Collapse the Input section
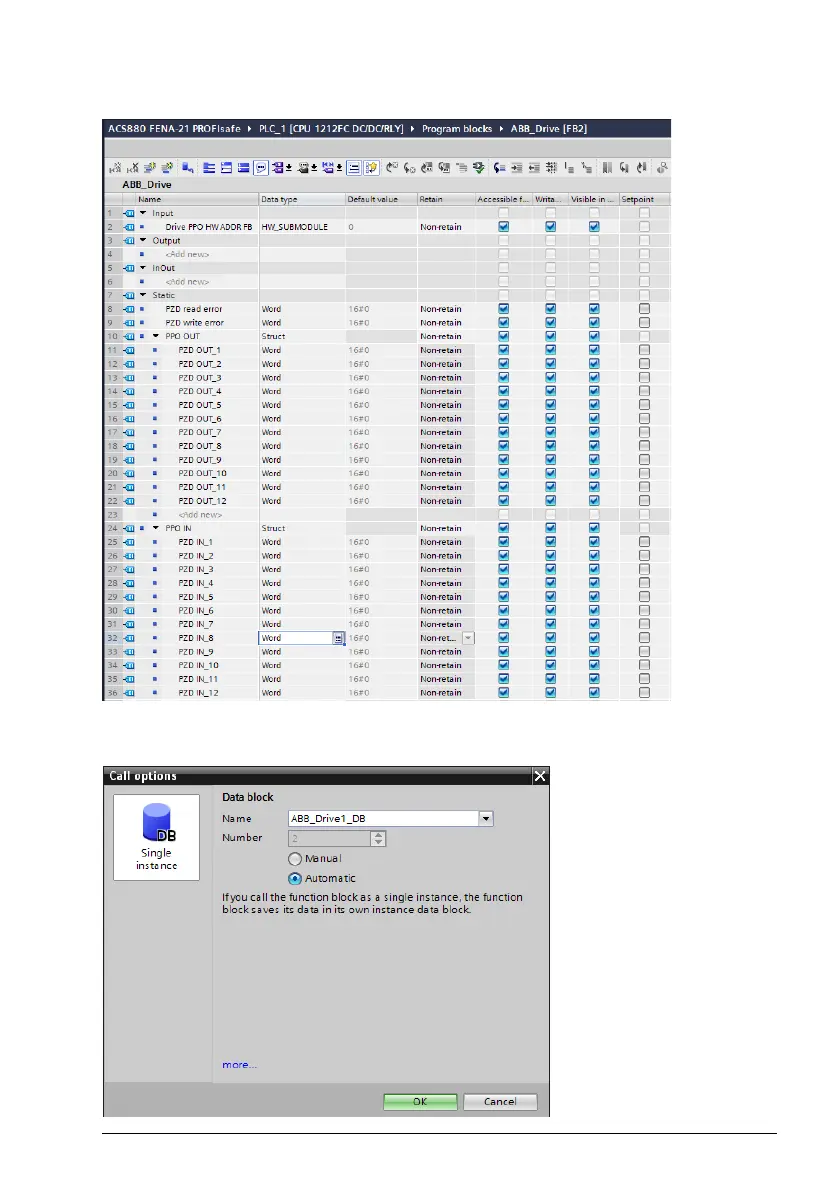Screen dimensions: 840x1190 [x=143, y=213]
